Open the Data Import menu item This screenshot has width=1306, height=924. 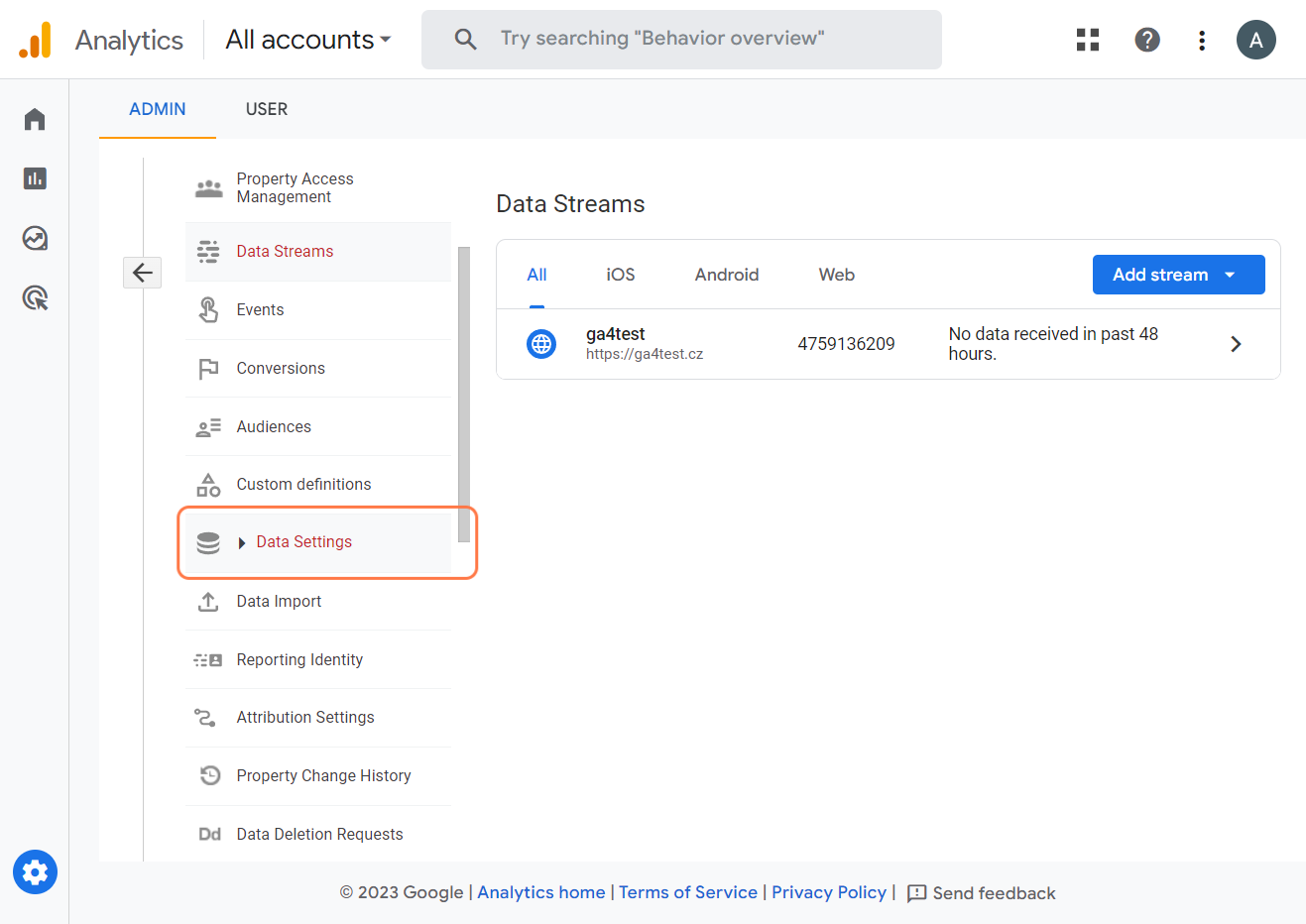click(318, 602)
